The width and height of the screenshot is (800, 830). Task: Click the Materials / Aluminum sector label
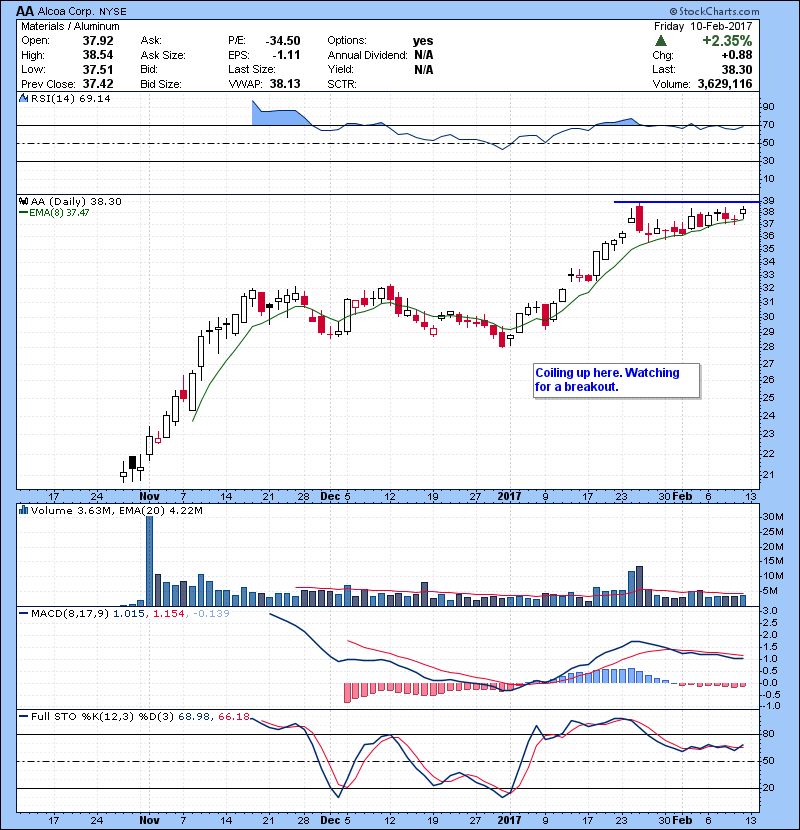pyautogui.click(x=70, y=26)
